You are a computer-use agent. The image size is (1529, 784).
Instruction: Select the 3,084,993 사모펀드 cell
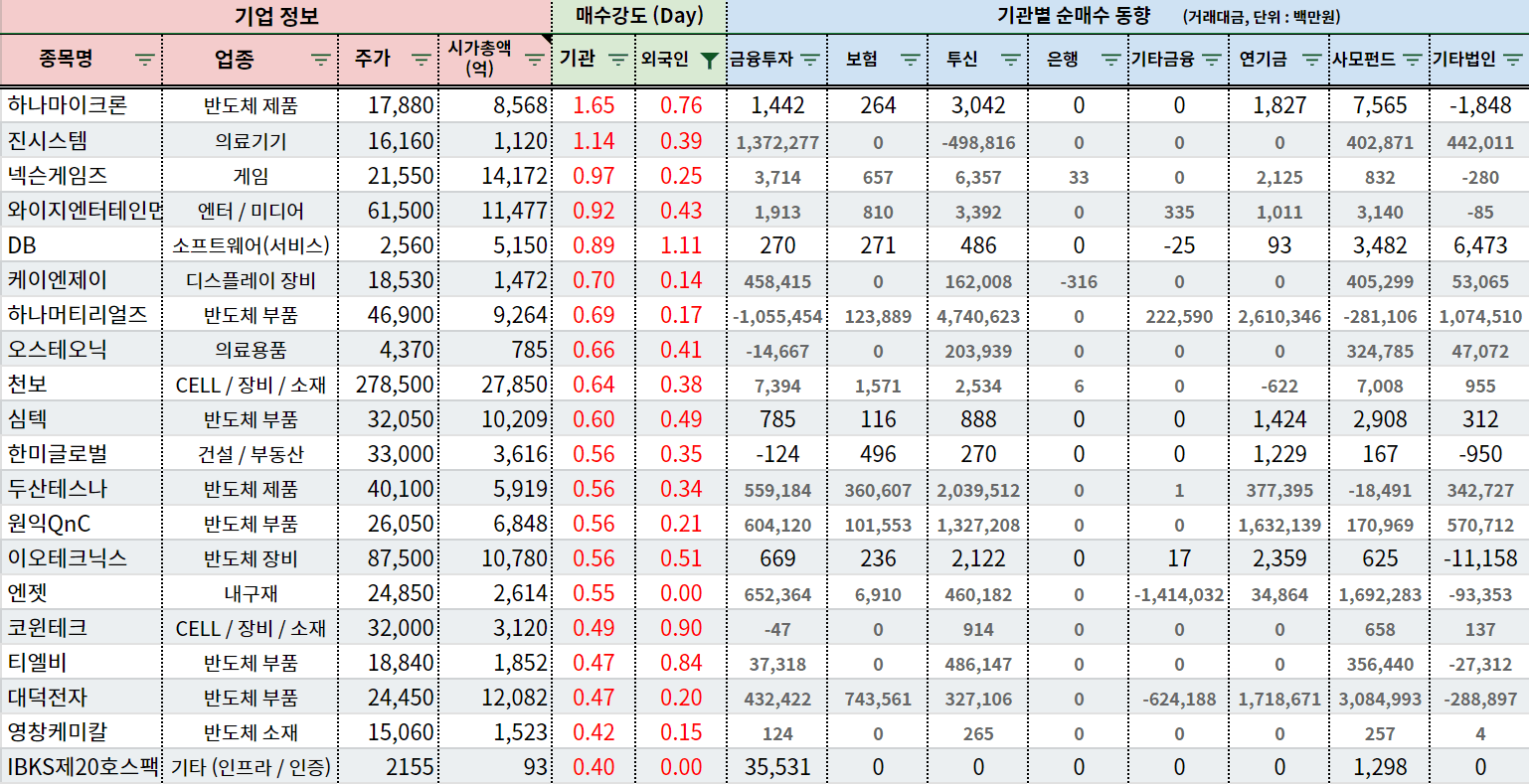point(1380,699)
